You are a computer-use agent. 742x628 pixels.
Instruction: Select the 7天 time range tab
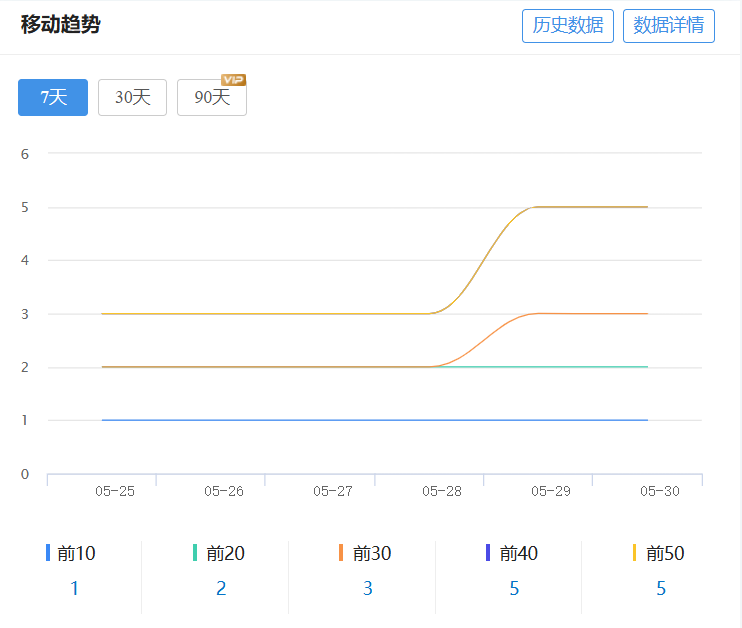click(x=53, y=97)
